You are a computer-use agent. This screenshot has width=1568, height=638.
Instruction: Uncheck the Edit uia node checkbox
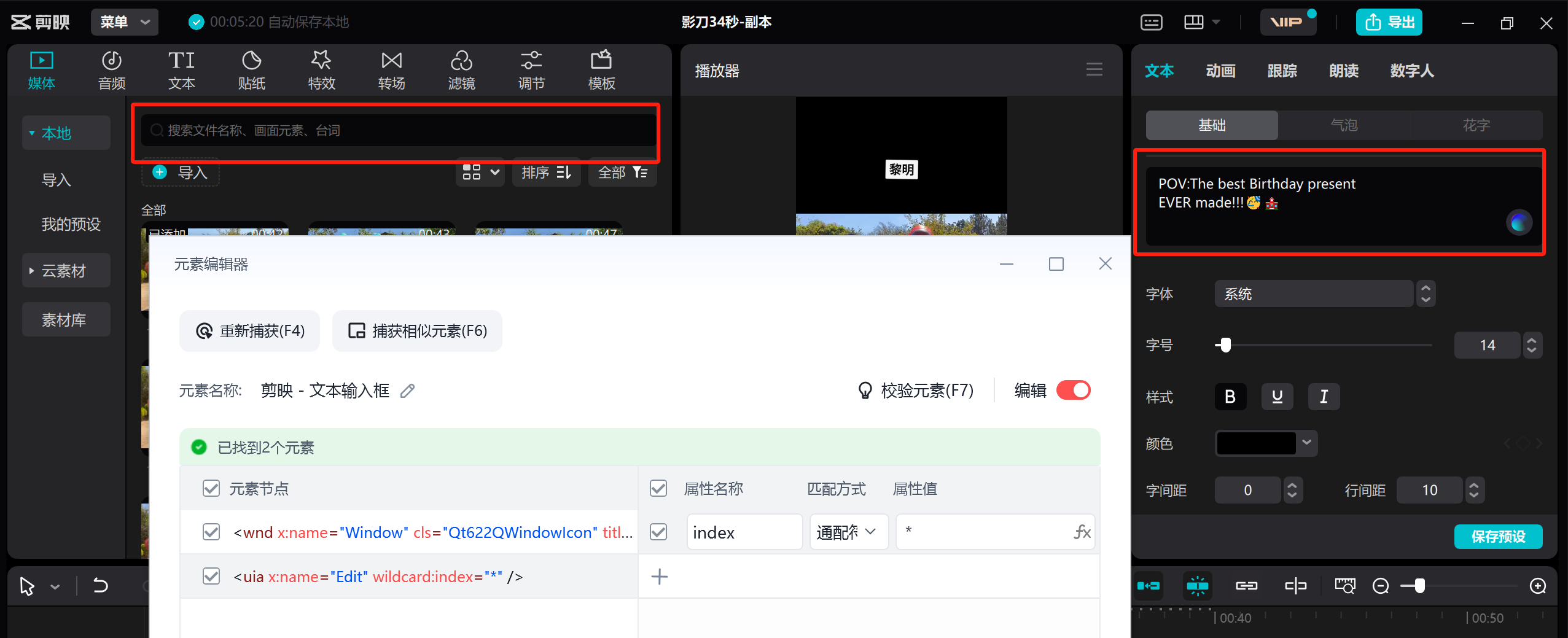[211, 577]
